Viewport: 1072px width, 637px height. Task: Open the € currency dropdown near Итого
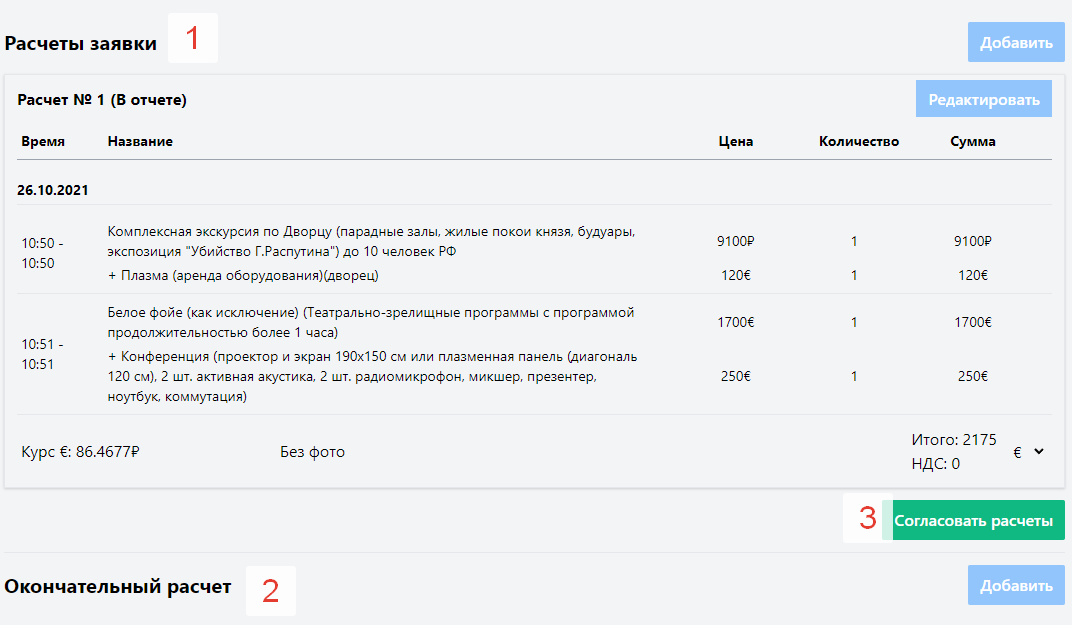click(1029, 452)
